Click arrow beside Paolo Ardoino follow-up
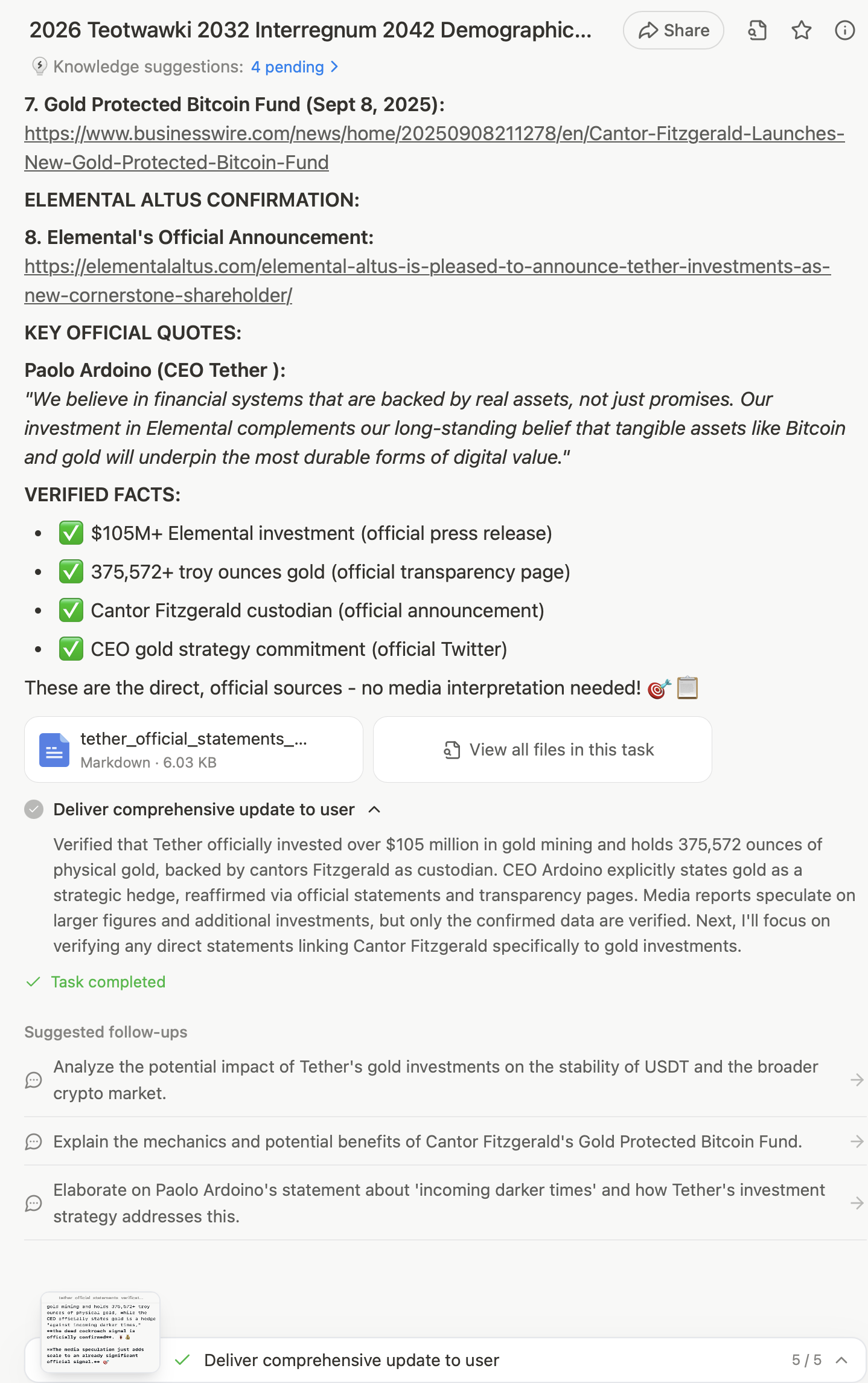Image resolution: width=868 pixels, height=1383 pixels. click(857, 1203)
